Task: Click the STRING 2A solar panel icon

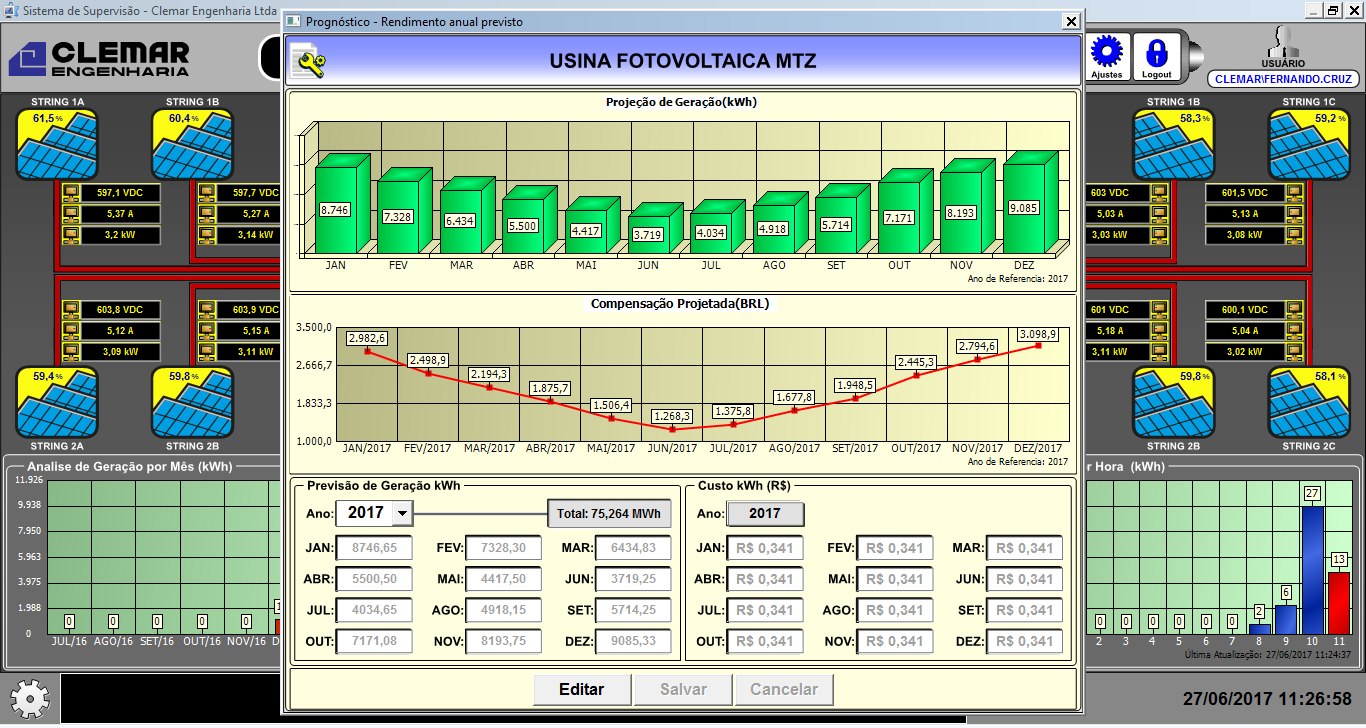Action: click(x=56, y=404)
